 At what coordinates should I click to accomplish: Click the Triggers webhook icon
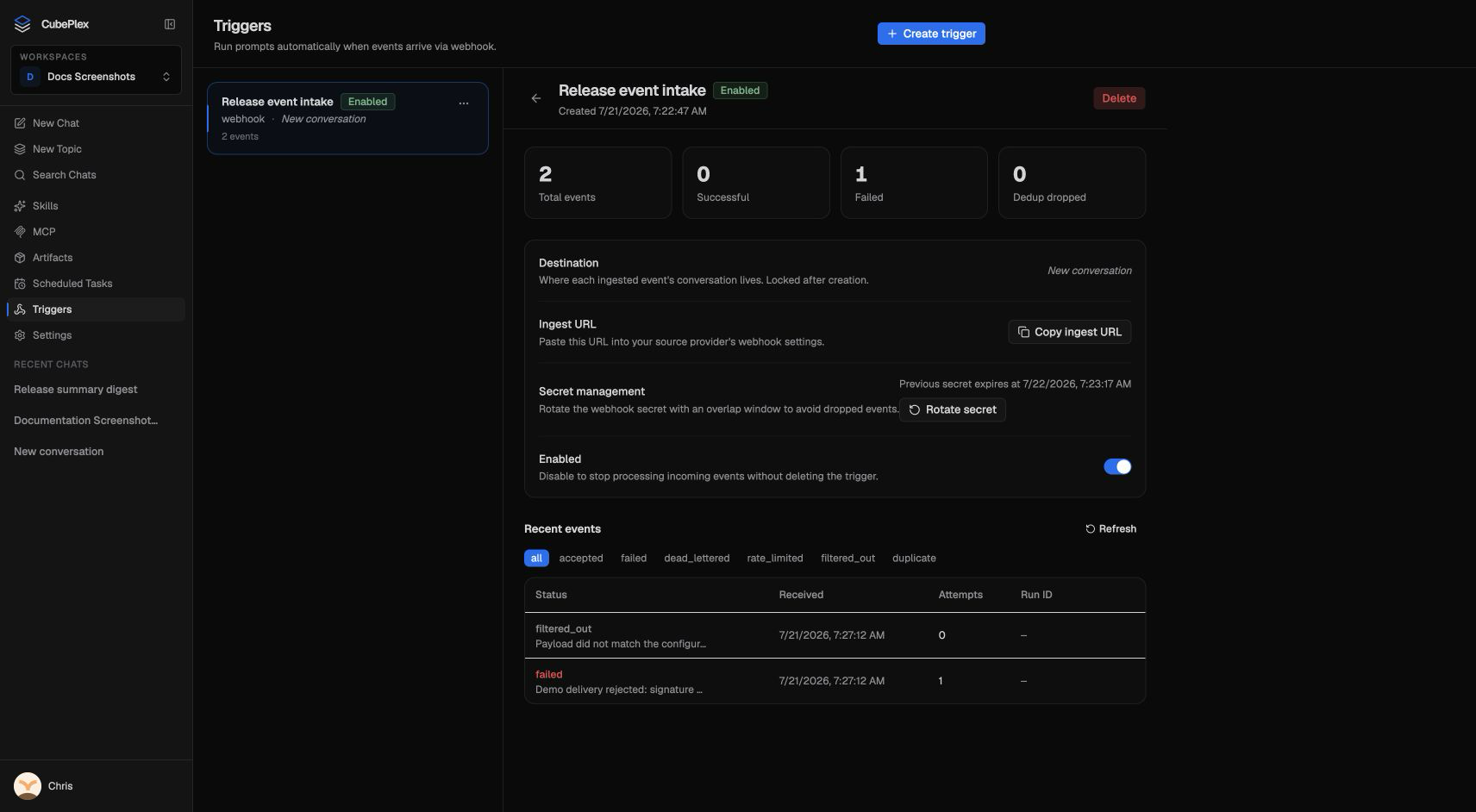coord(20,309)
